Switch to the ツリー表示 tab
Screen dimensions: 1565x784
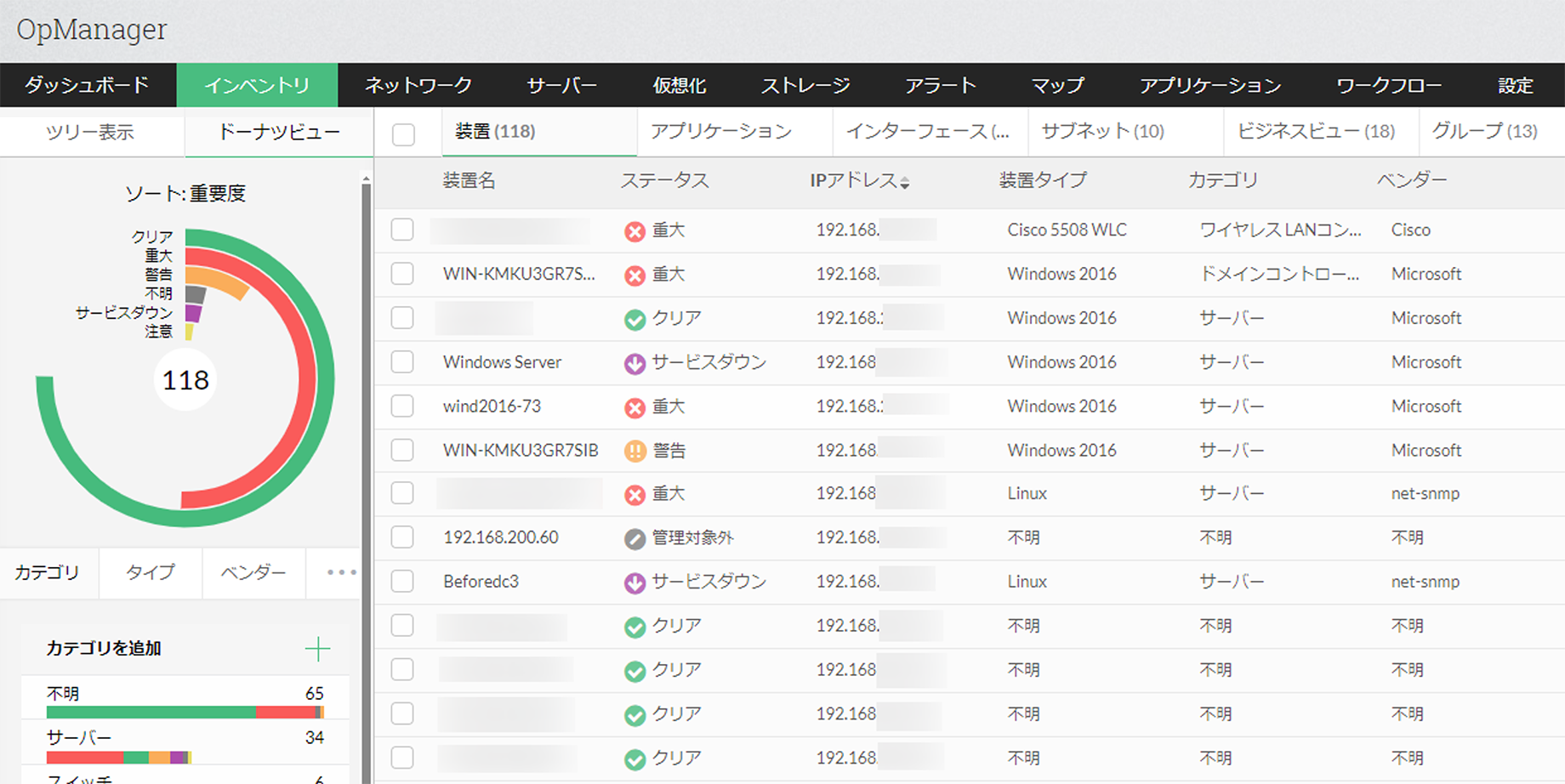(90, 132)
